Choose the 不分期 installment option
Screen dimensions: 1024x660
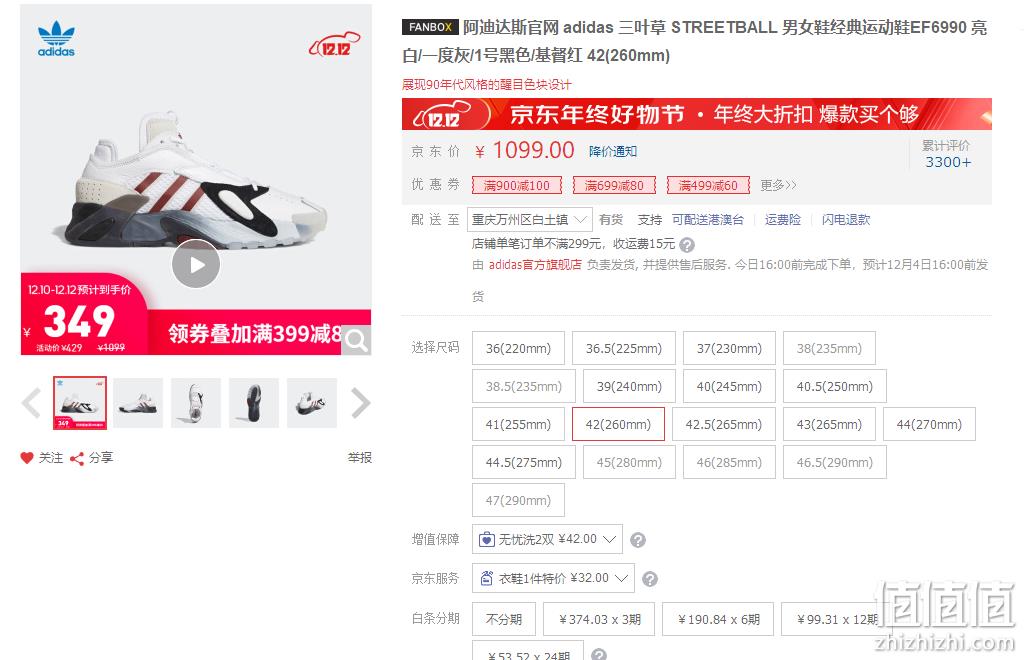[x=504, y=619]
